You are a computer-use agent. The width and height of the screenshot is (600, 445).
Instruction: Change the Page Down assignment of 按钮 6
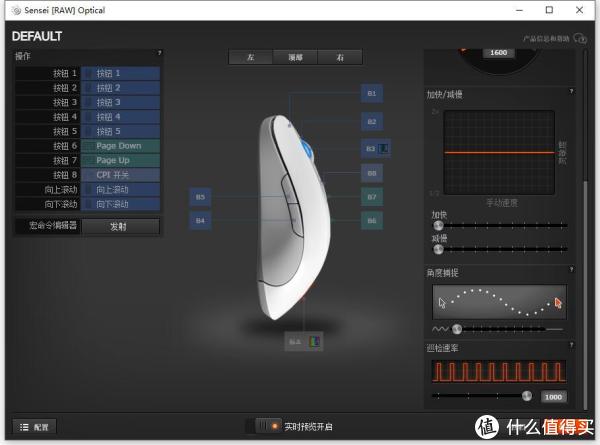pyautogui.click(x=121, y=146)
